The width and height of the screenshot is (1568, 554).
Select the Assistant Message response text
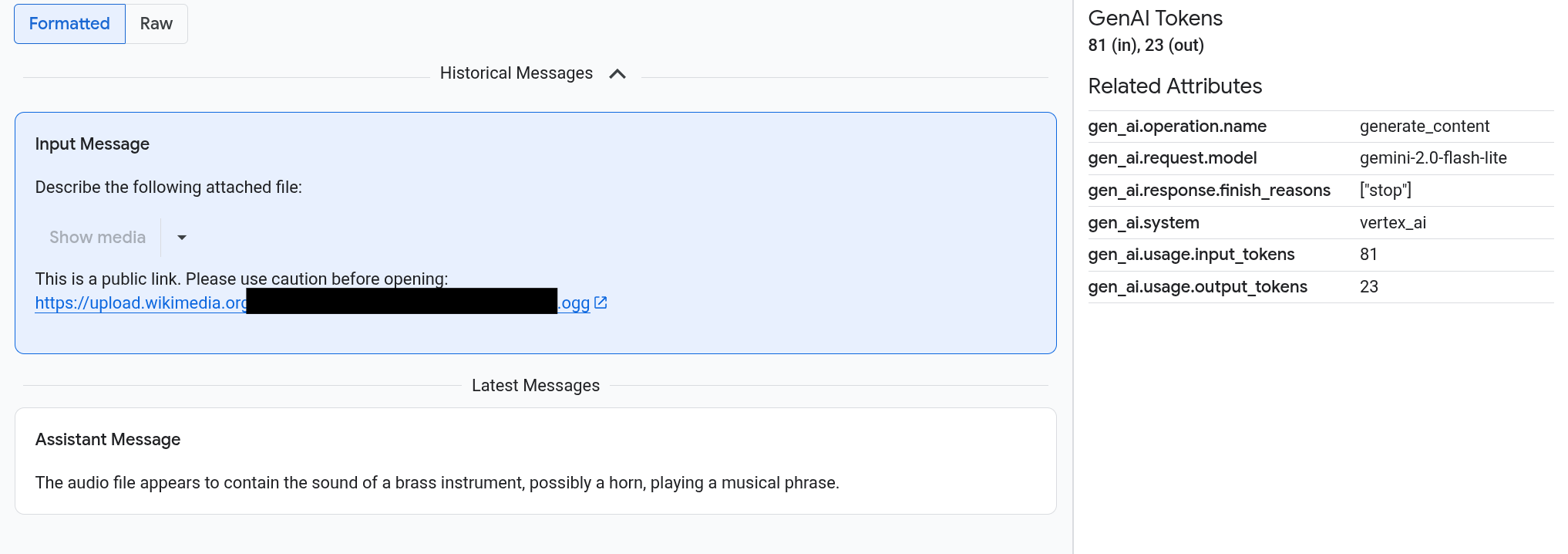437,483
